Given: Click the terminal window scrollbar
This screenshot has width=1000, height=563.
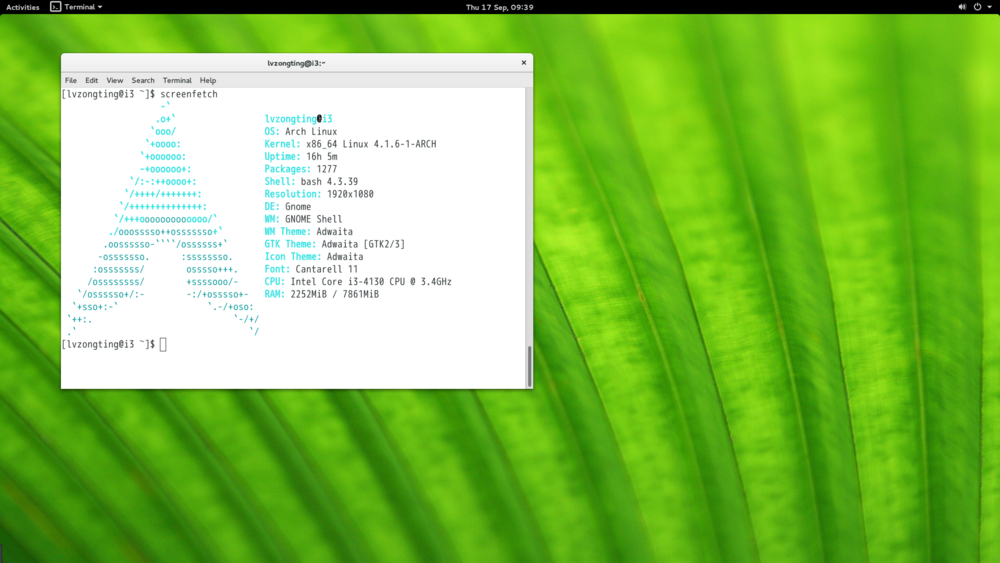Looking at the screenshot, I should [529, 366].
